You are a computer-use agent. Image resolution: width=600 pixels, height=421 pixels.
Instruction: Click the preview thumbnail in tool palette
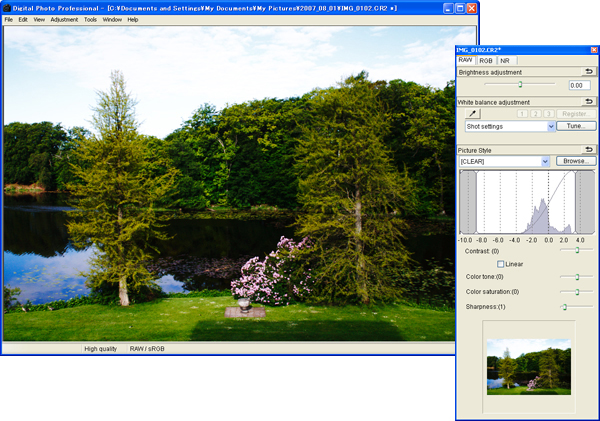(x=528, y=366)
